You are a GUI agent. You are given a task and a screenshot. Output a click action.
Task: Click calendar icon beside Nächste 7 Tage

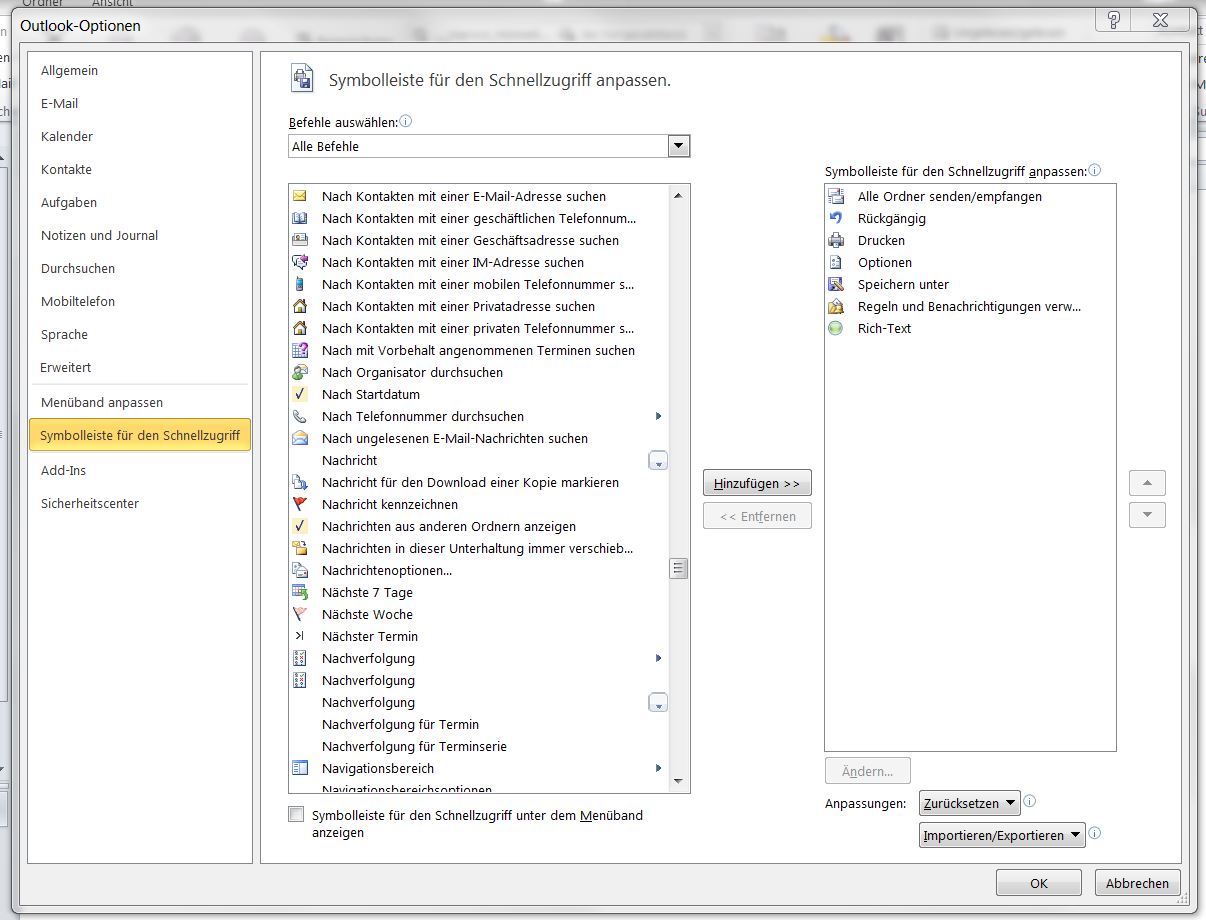coord(300,592)
